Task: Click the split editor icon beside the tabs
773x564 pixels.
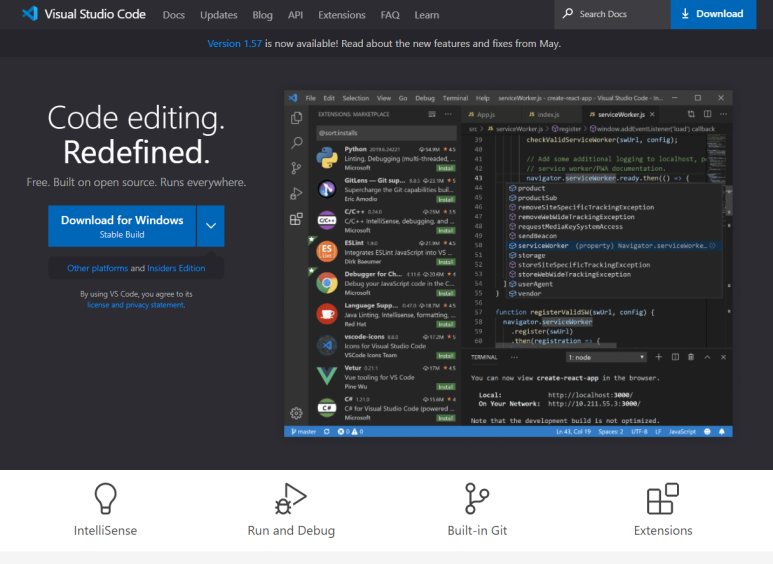Action: [707, 114]
